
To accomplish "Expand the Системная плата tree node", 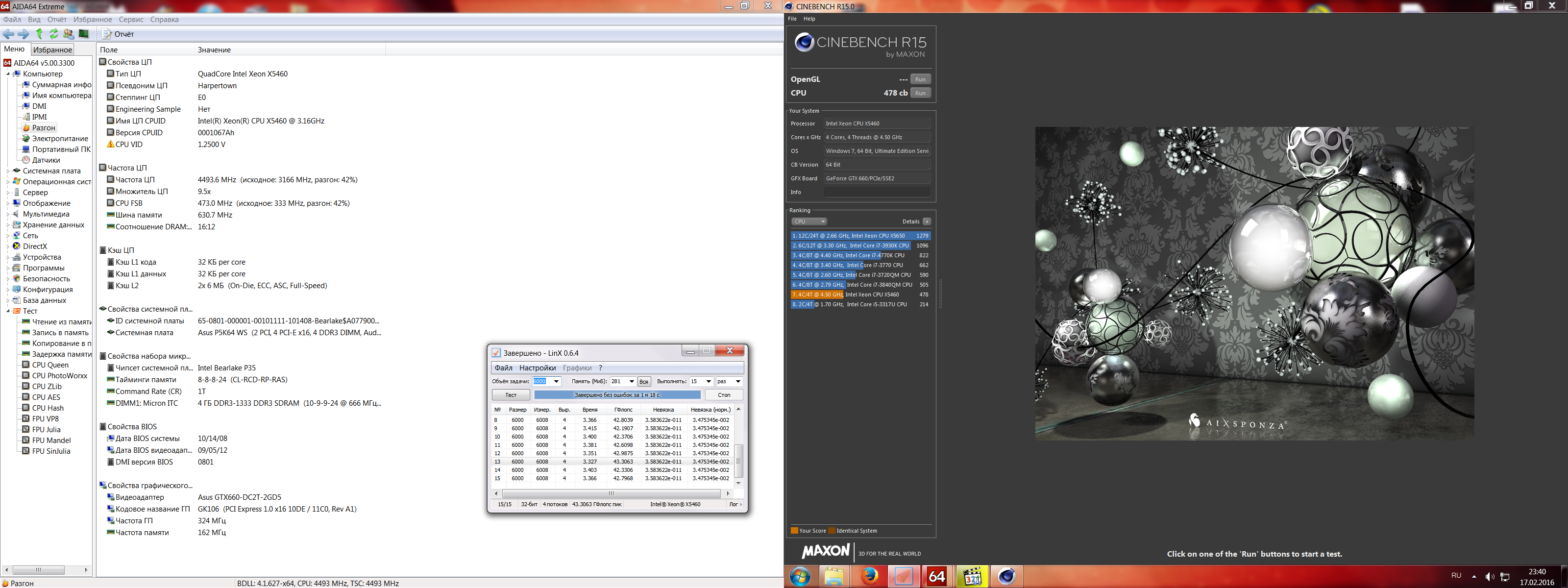I will click(8, 171).
